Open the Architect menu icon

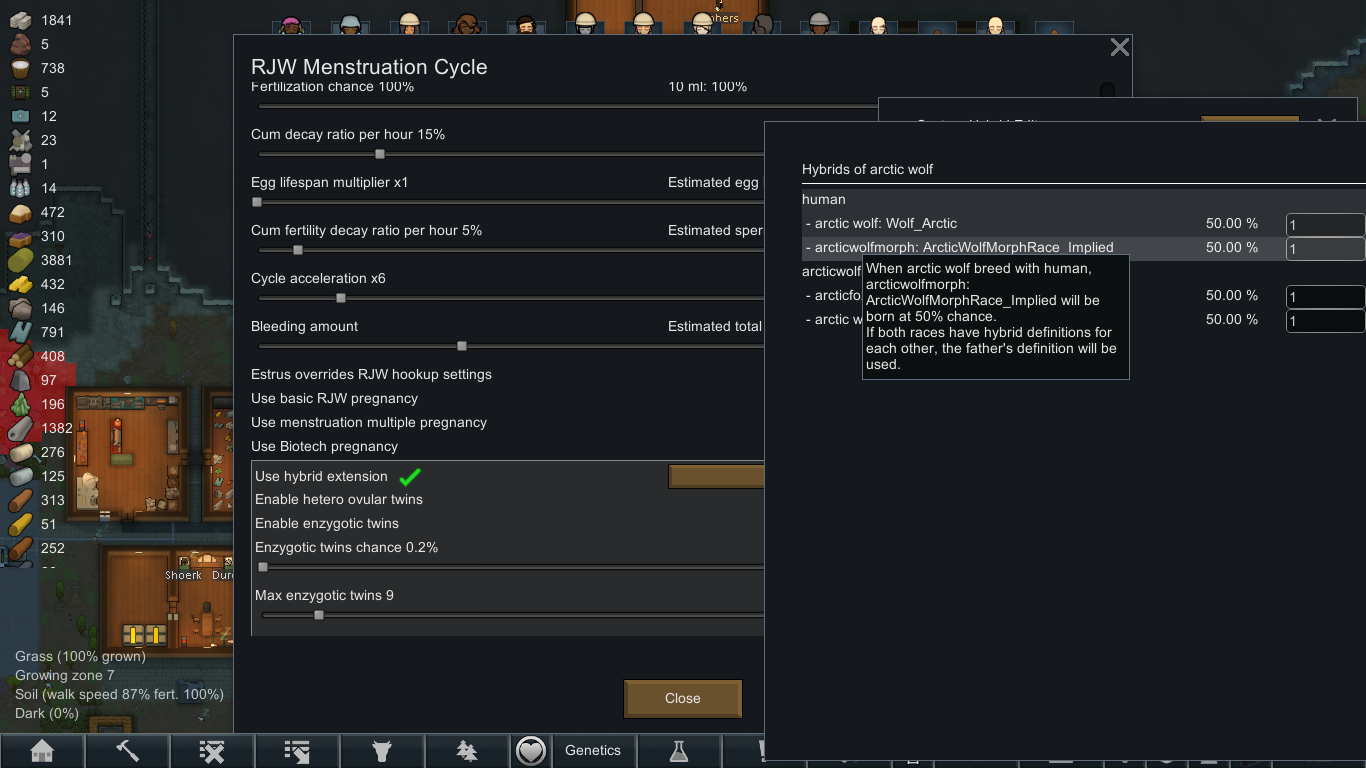point(42,750)
